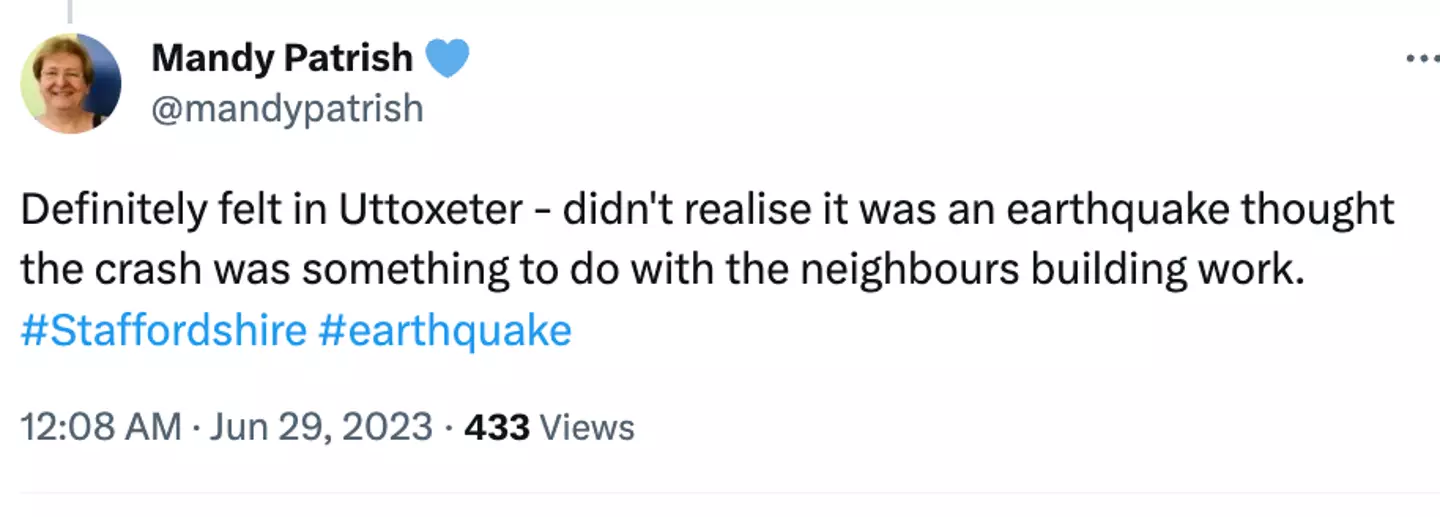Click the 12:08 AM timestamp
This screenshot has height=517, width=1440.
coord(101,428)
